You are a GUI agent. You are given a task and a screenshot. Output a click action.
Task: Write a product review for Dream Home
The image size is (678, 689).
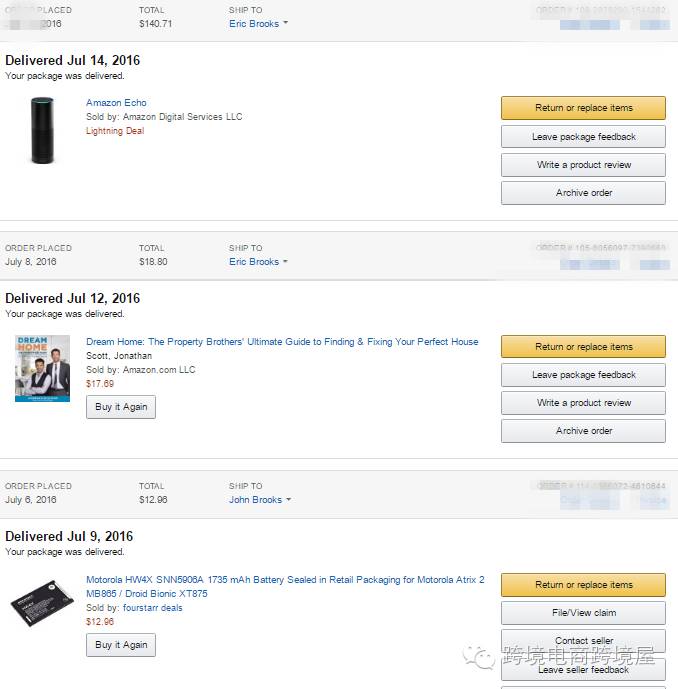[583, 403]
